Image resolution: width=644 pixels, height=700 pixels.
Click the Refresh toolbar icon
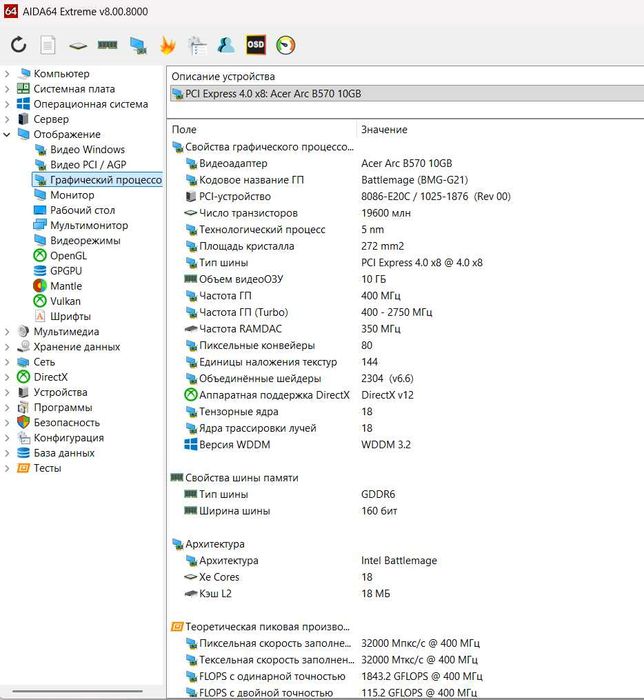pos(18,45)
